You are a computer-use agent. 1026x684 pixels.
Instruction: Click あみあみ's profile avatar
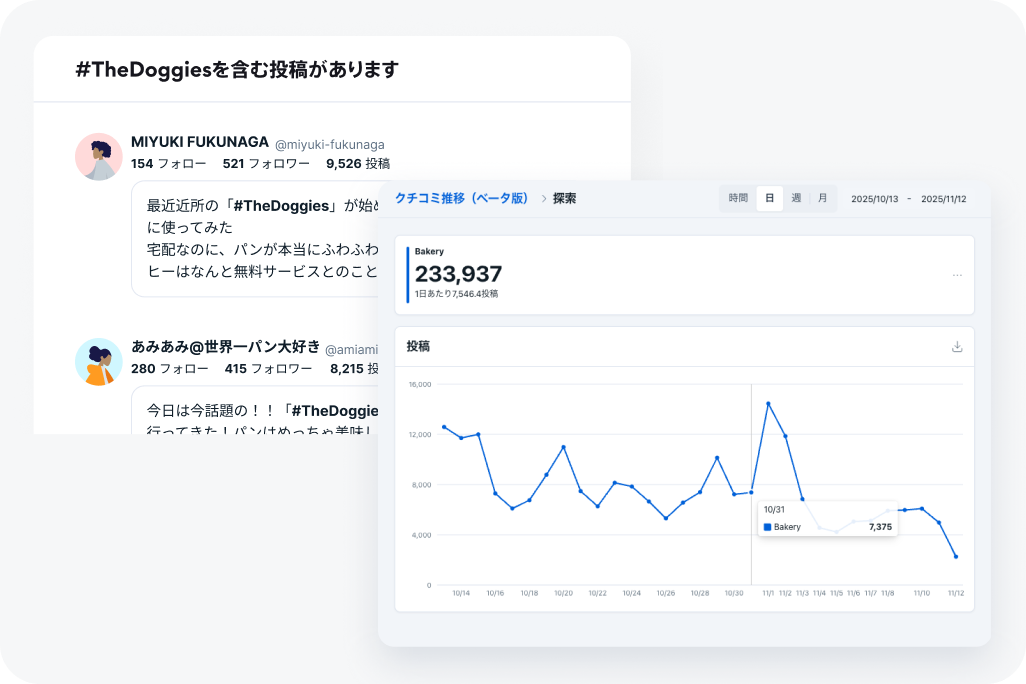tap(98, 362)
